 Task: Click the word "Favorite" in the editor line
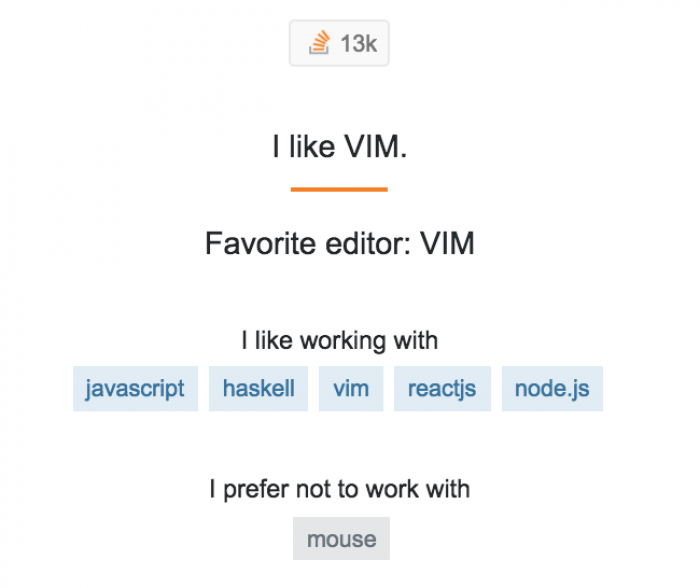[260, 243]
